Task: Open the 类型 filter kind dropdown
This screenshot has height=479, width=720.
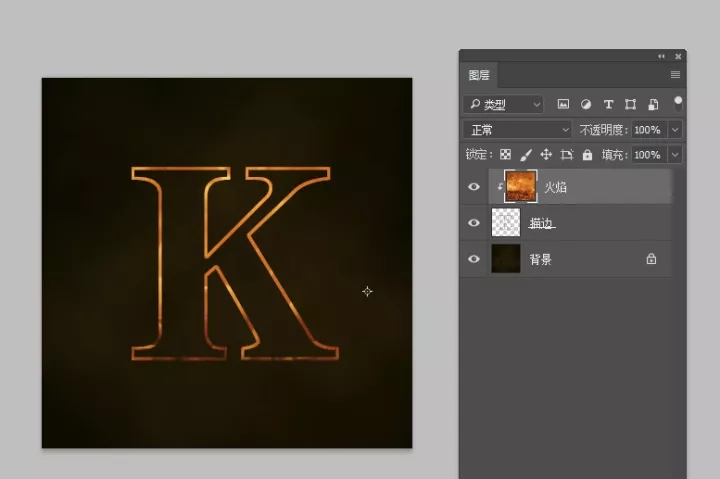Action: (504, 105)
